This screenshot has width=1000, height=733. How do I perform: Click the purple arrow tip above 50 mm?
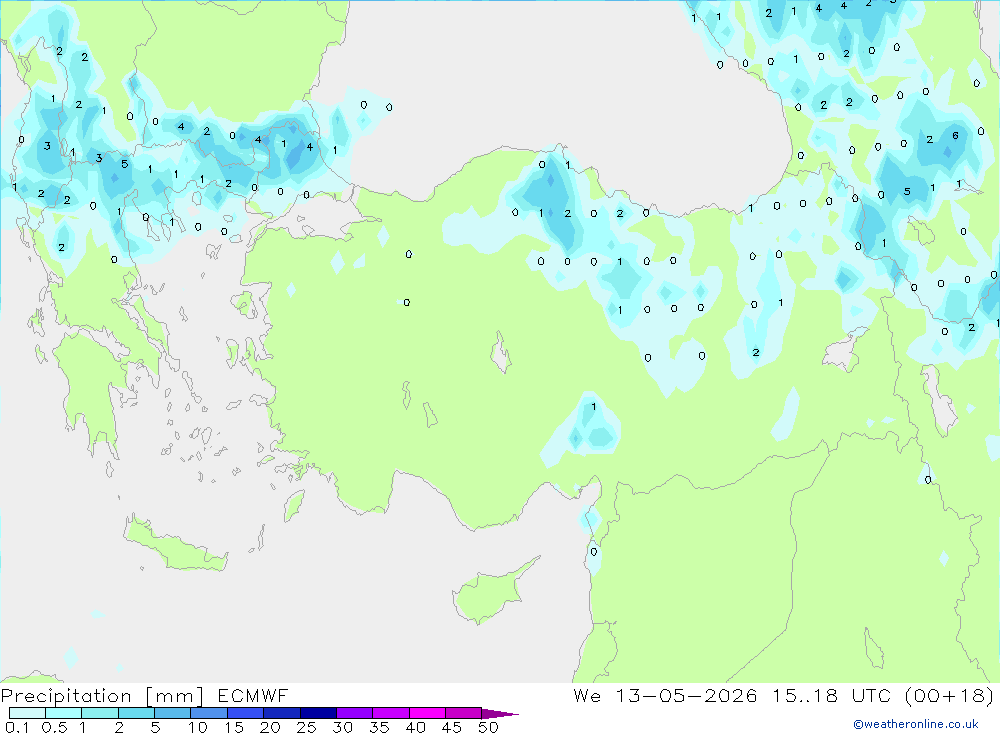tap(499, 714)
